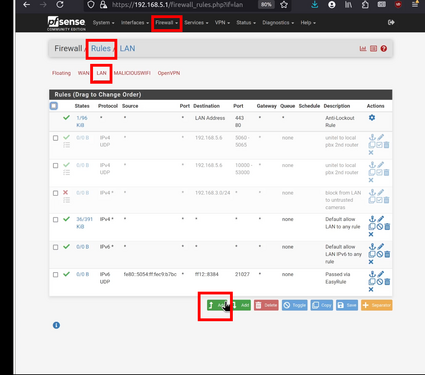Open the related status graph icon
The image size is (425, 375).
click(x=363, y=49)
